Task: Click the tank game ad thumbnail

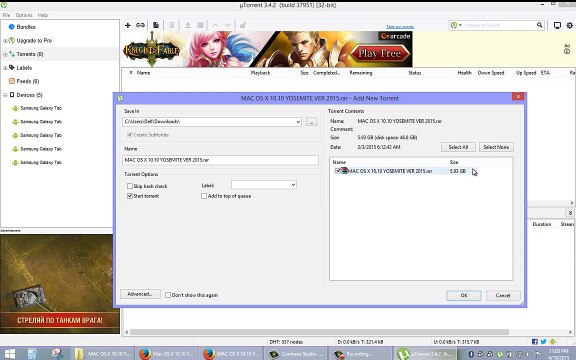Action: [x=60, y=284]
